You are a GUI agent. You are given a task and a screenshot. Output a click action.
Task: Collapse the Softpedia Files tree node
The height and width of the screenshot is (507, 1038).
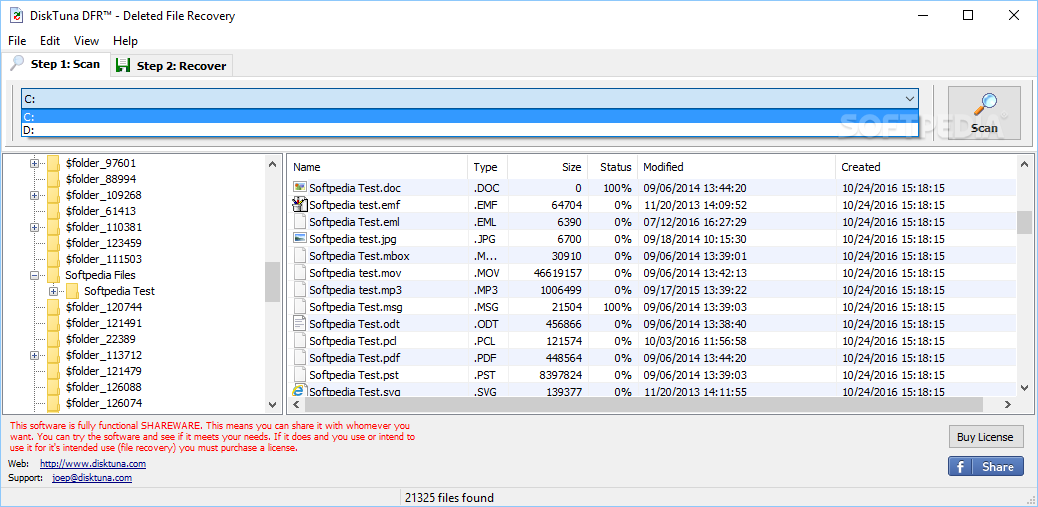(x=34, y=275)
